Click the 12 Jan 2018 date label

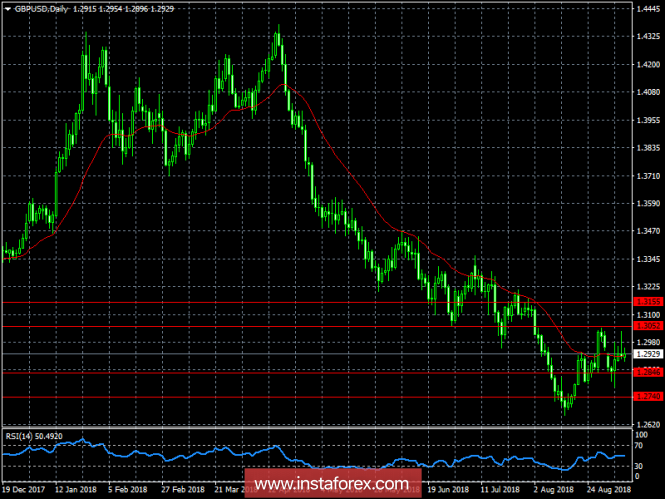tap(76, 489)
